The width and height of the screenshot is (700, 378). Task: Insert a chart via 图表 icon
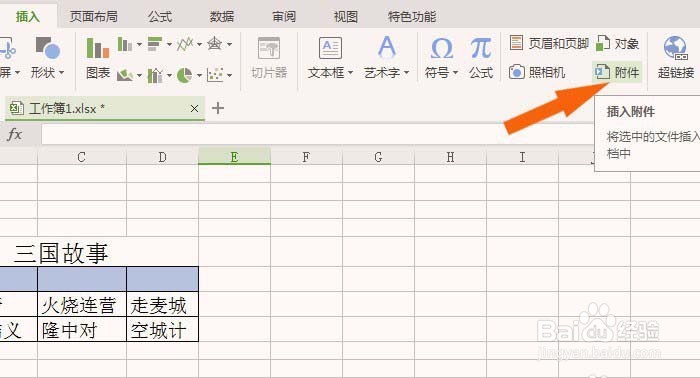98,49
